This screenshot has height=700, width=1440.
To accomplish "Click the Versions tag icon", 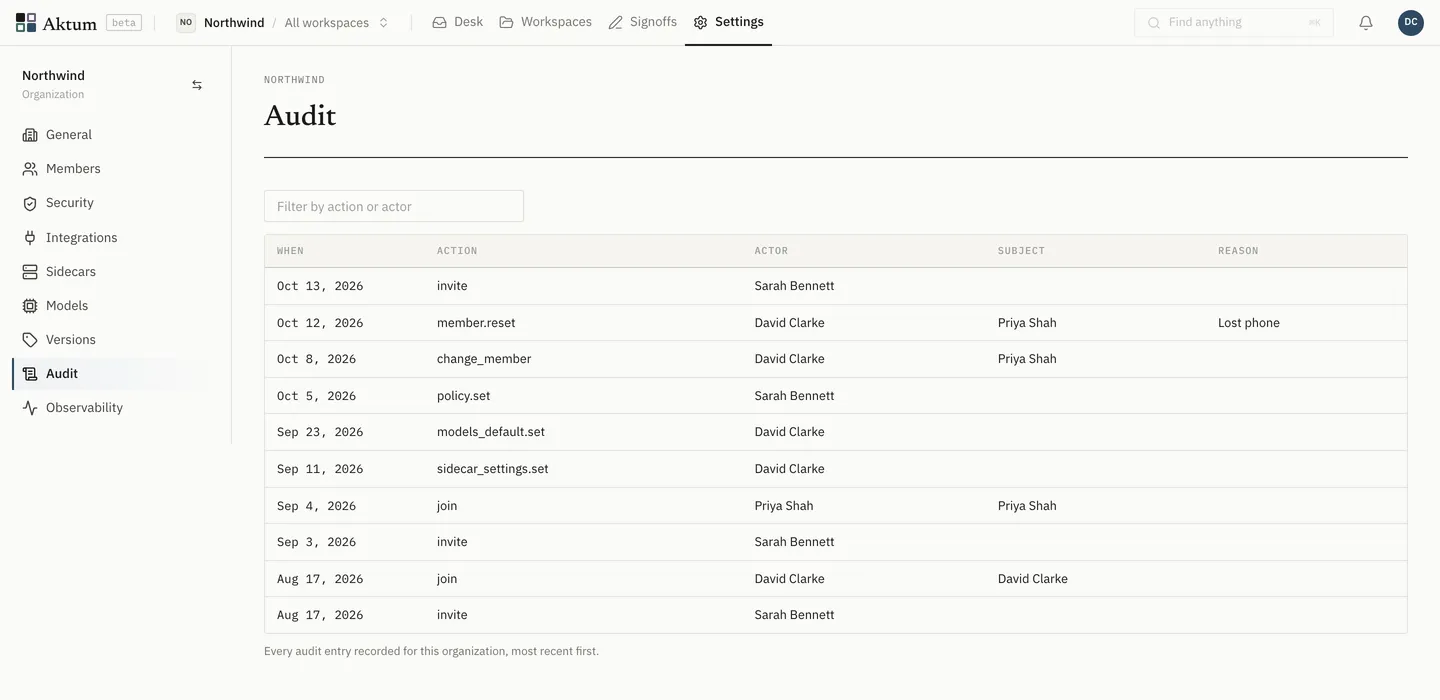I will point(30,340).
